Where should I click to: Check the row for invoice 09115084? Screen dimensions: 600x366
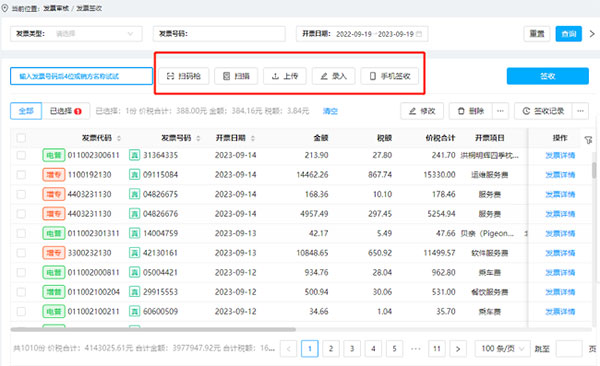tap(21, 175)
